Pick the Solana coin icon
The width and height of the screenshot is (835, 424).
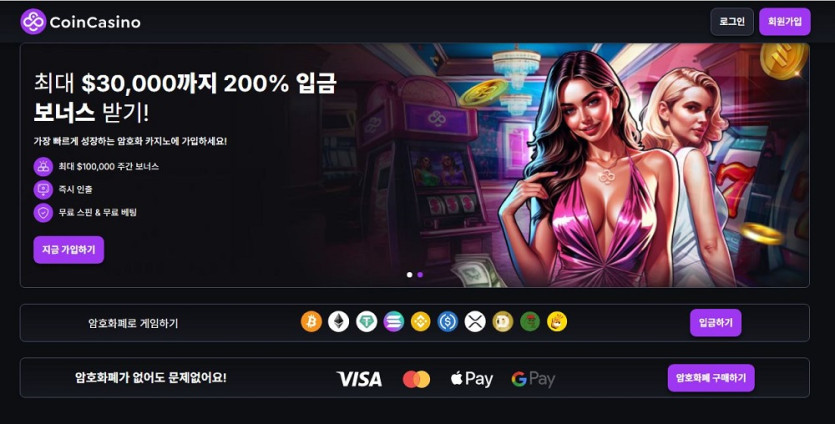point(394,322)
